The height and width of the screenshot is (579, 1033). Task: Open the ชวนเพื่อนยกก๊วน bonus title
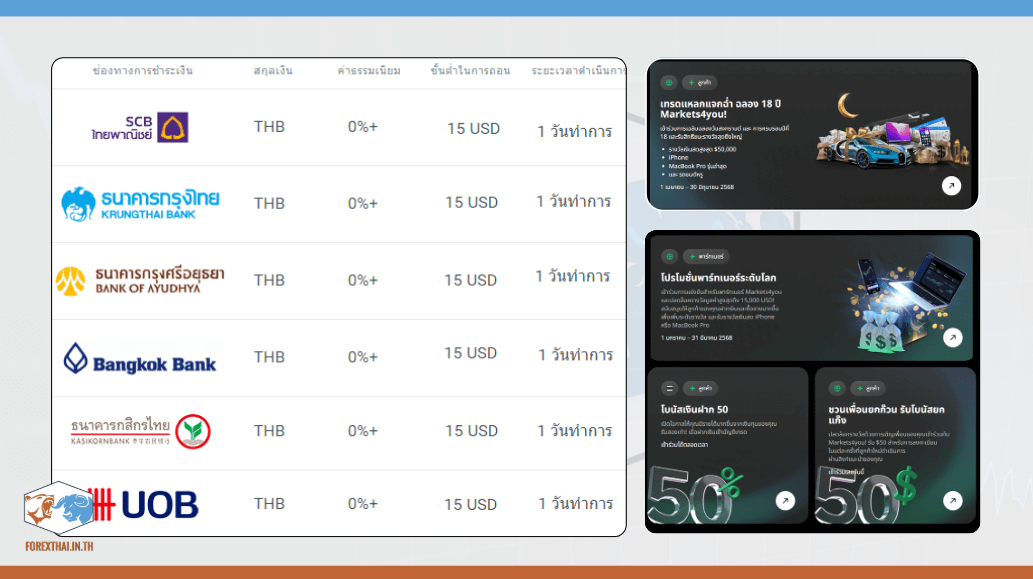[x=885, y=414]
